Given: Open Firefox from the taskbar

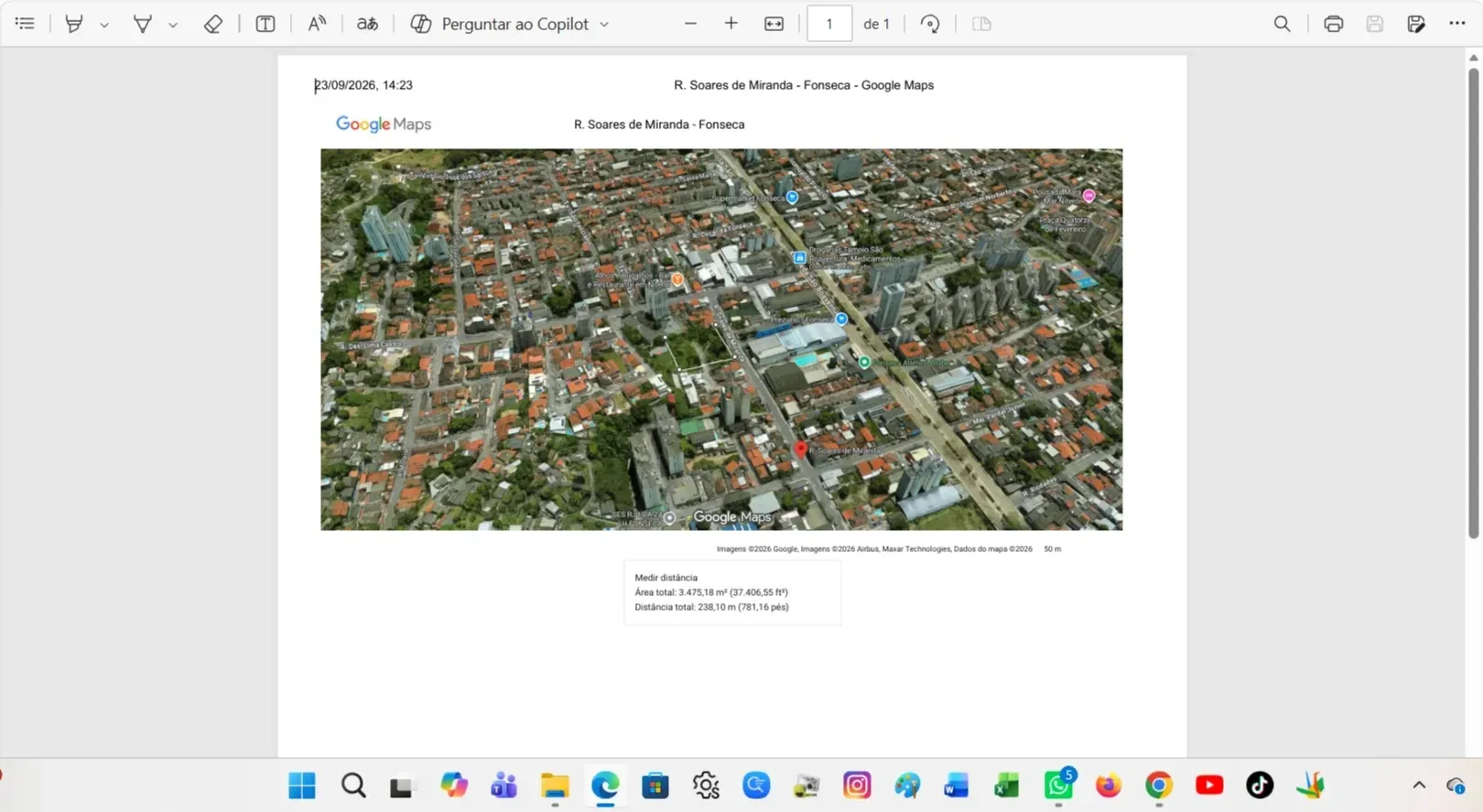Looking at the screenshot, I should 1109,785.
